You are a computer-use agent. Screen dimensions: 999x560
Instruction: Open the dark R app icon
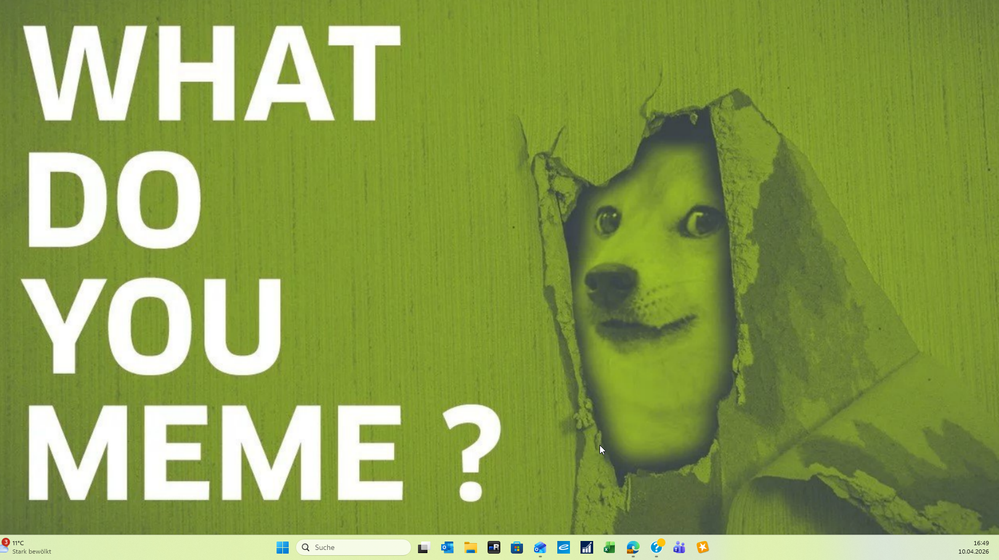click(494, 547)
